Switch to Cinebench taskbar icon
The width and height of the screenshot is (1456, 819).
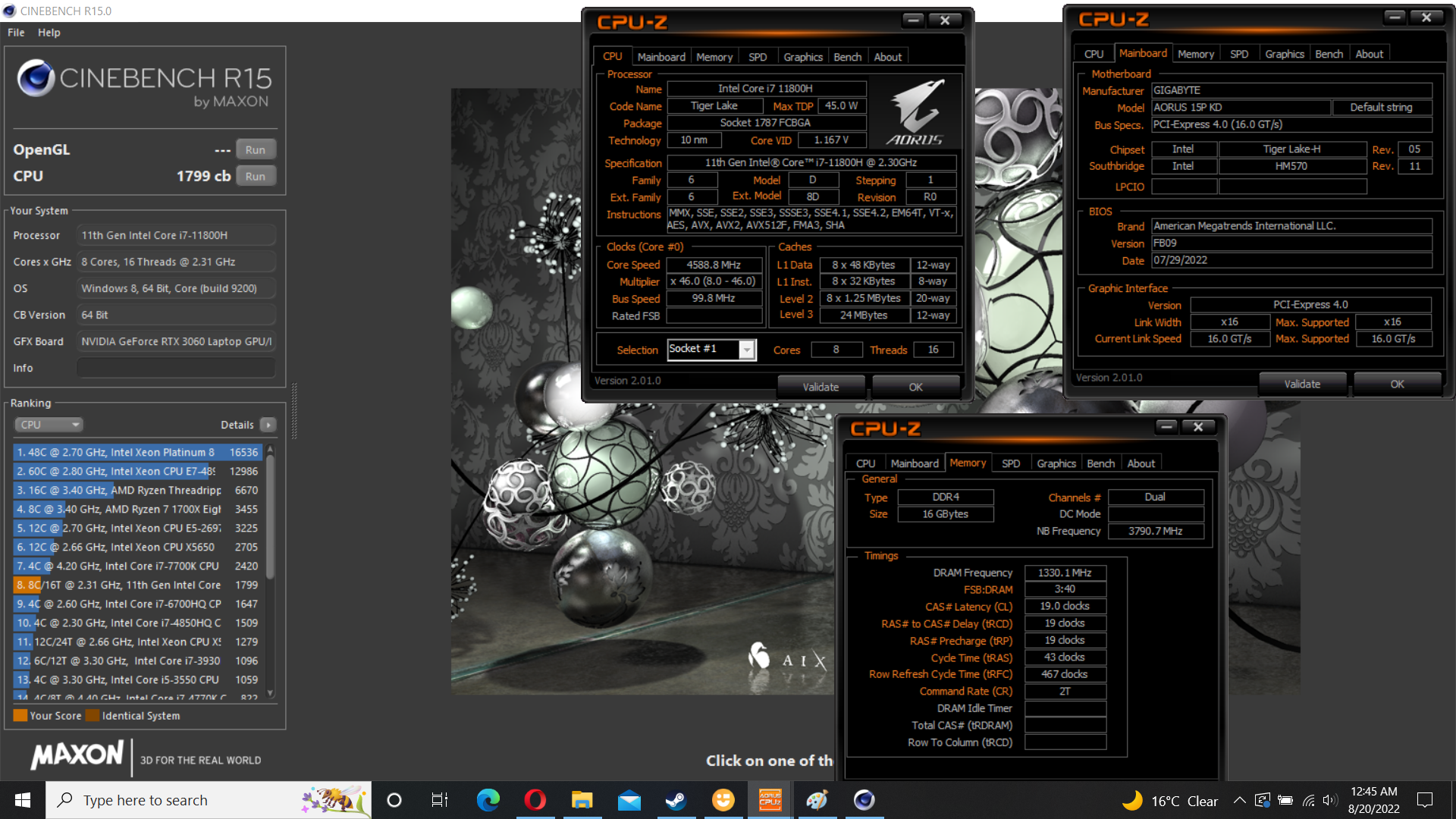point(864,800)
